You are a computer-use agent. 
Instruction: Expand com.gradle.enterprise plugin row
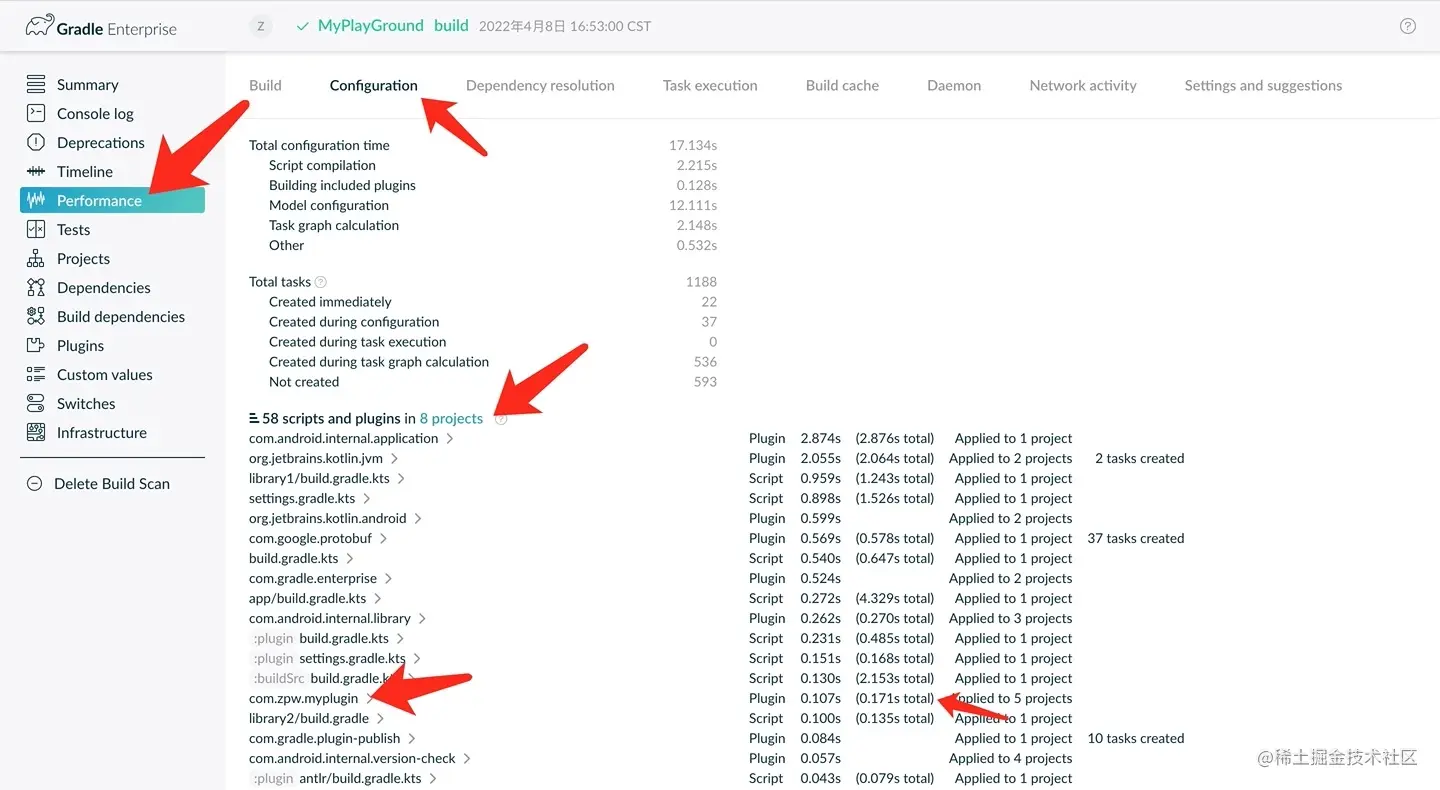tap(388, 578)
